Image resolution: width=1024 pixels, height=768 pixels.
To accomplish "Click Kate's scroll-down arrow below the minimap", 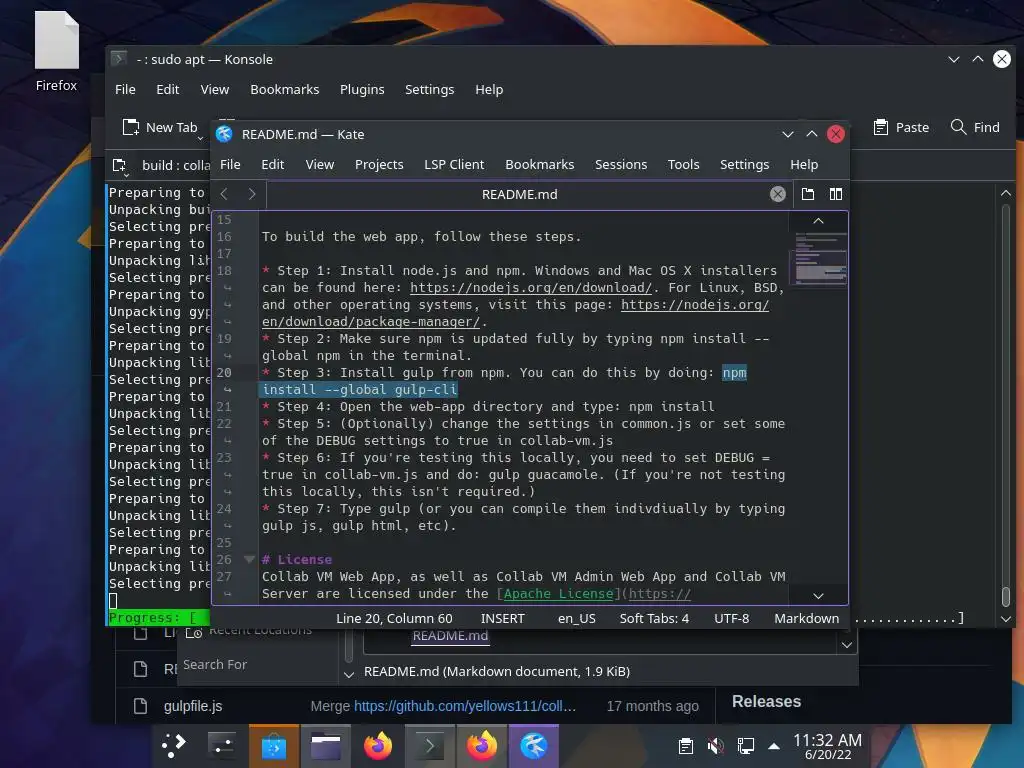I will coord(818,596).
